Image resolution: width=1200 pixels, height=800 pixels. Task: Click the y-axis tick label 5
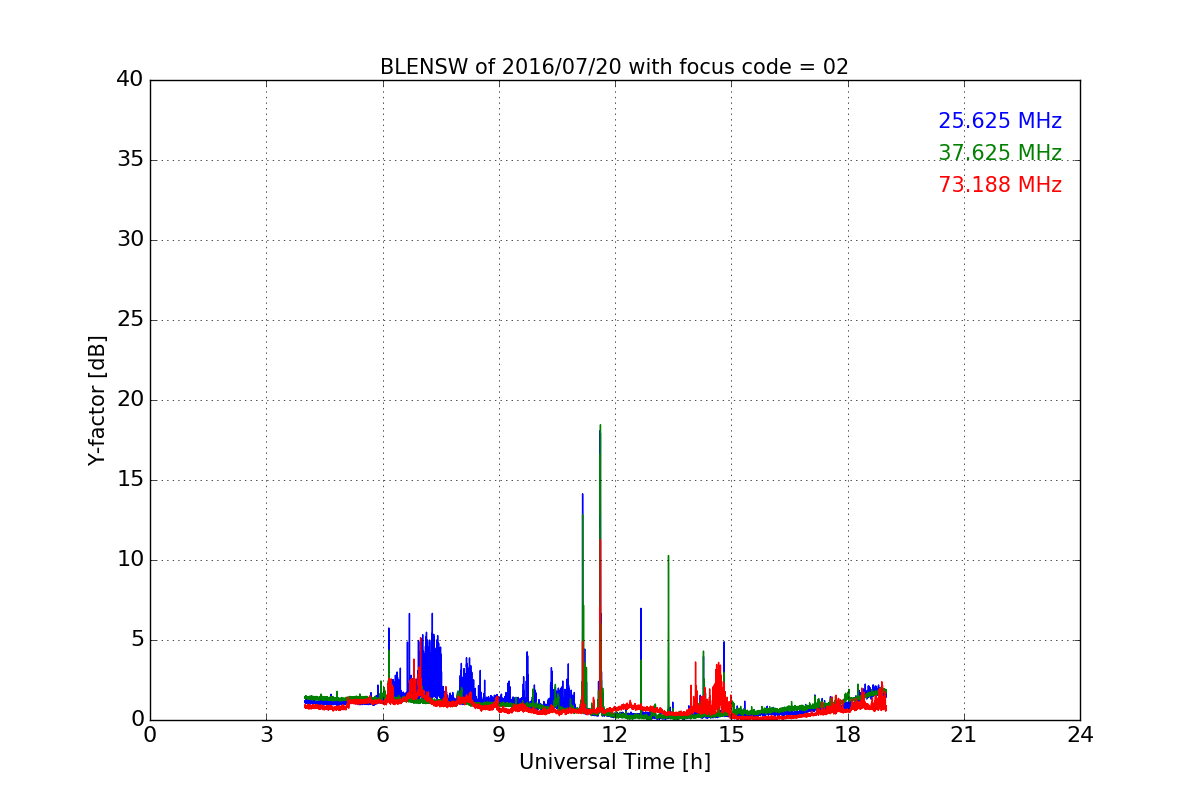[x=136, y=640]
